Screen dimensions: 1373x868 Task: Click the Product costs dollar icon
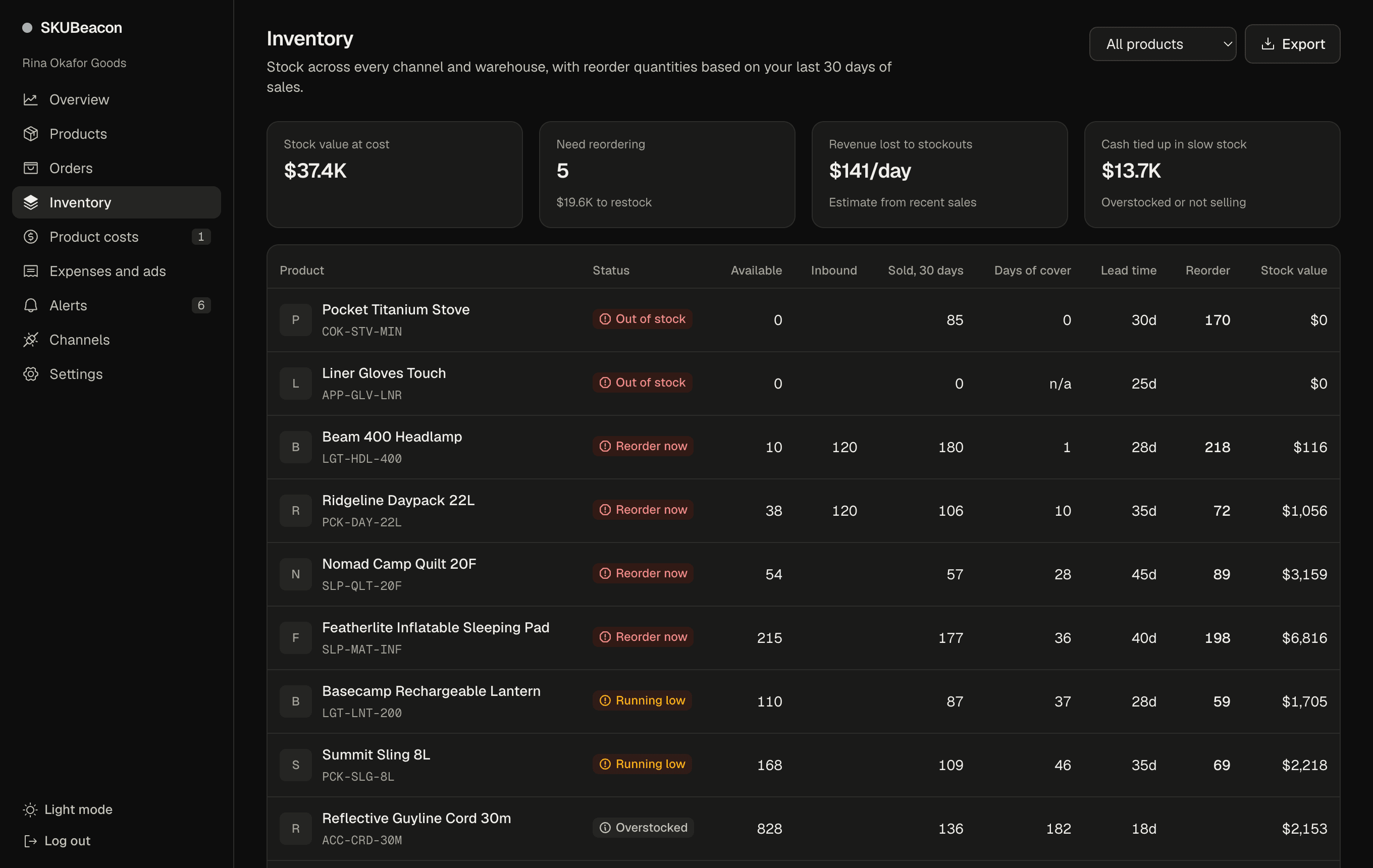[x=31, y=237]
